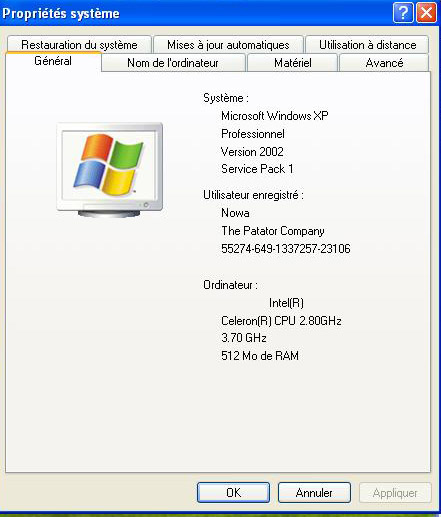Screen dimensions: 441x517
Task: Switch to Restauration du système tab
Action: point(79,45)
